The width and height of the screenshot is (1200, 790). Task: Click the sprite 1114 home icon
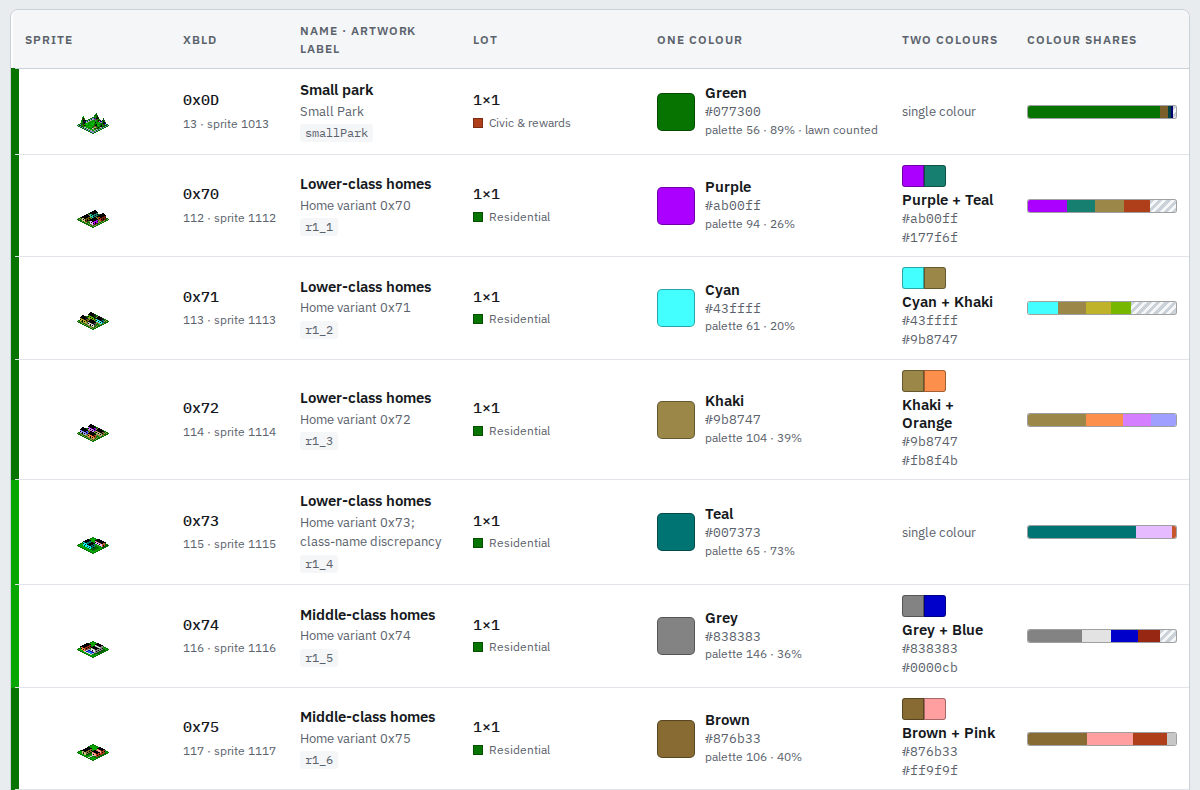[93, 433]
